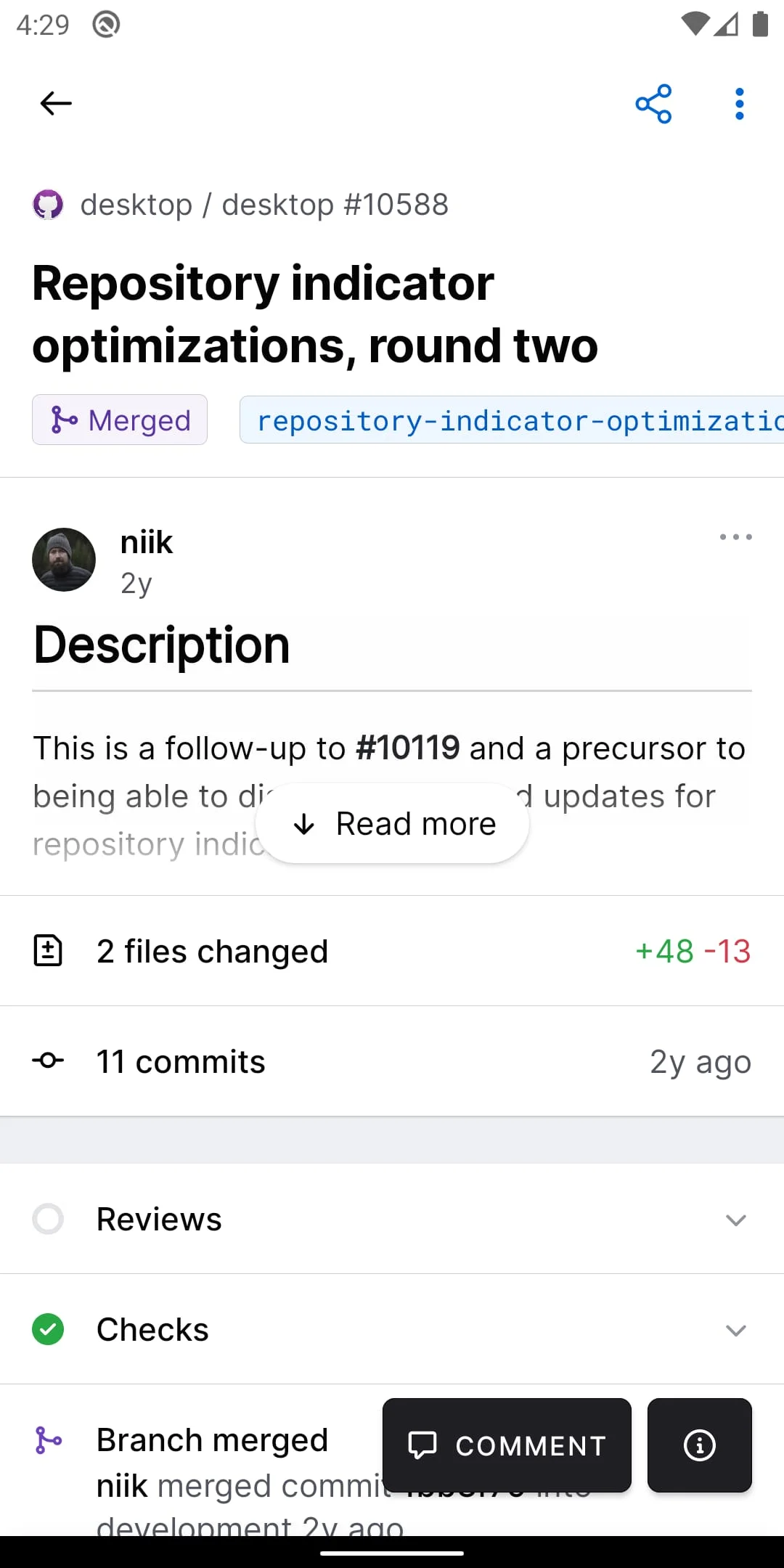The width and height of the screenshot is (784, 1568).
Task: Open the #10119 issue link in description
Action: [x=407, y=748]
